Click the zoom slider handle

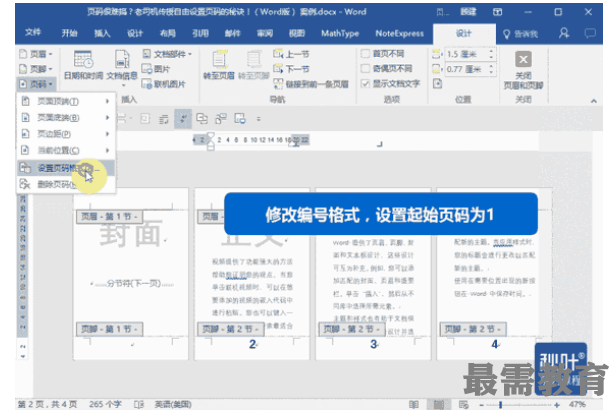(x=500, y=405)
